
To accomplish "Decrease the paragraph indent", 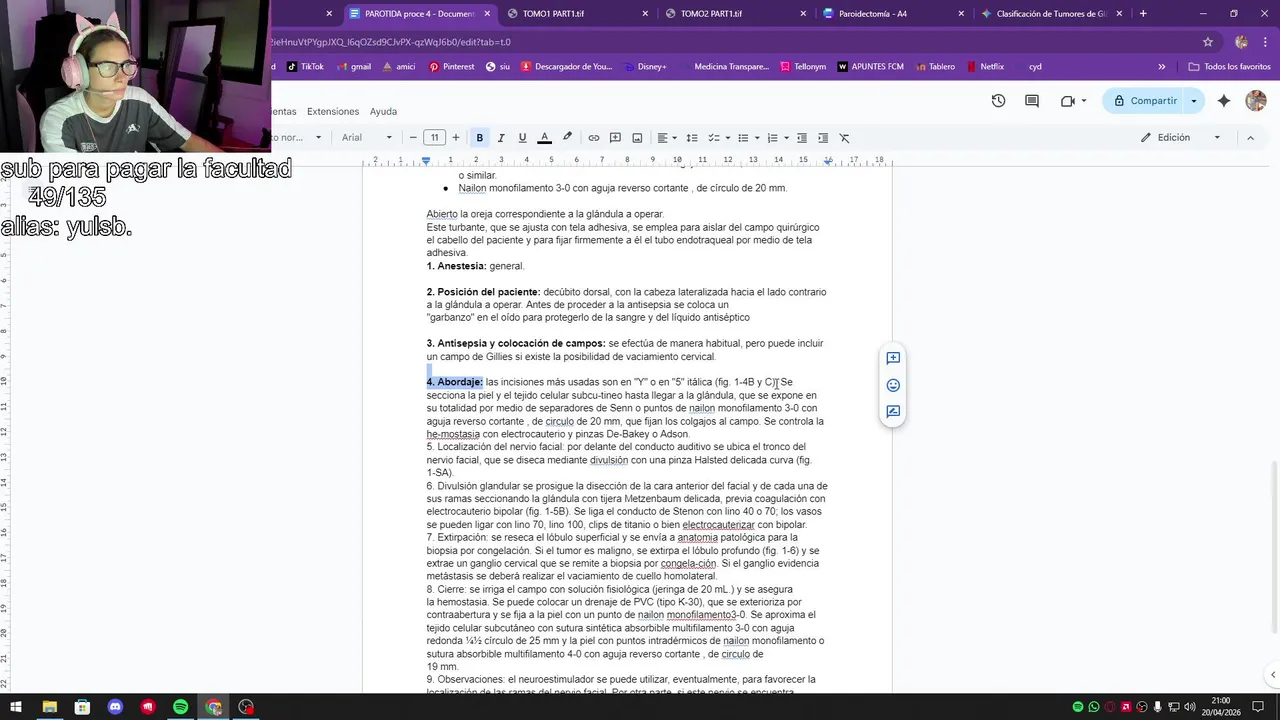I will (x=801, y=138).
